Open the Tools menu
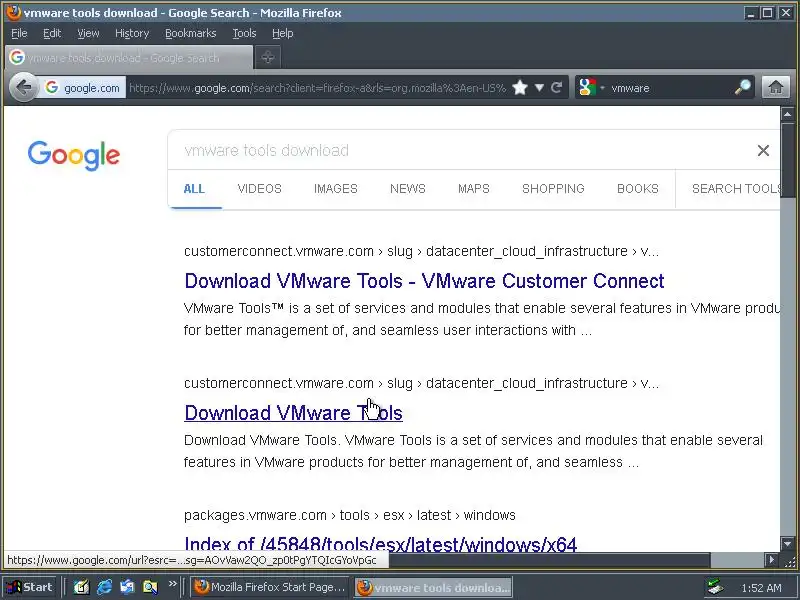Screen dimensions: 800x600 (x=244, y=33)
